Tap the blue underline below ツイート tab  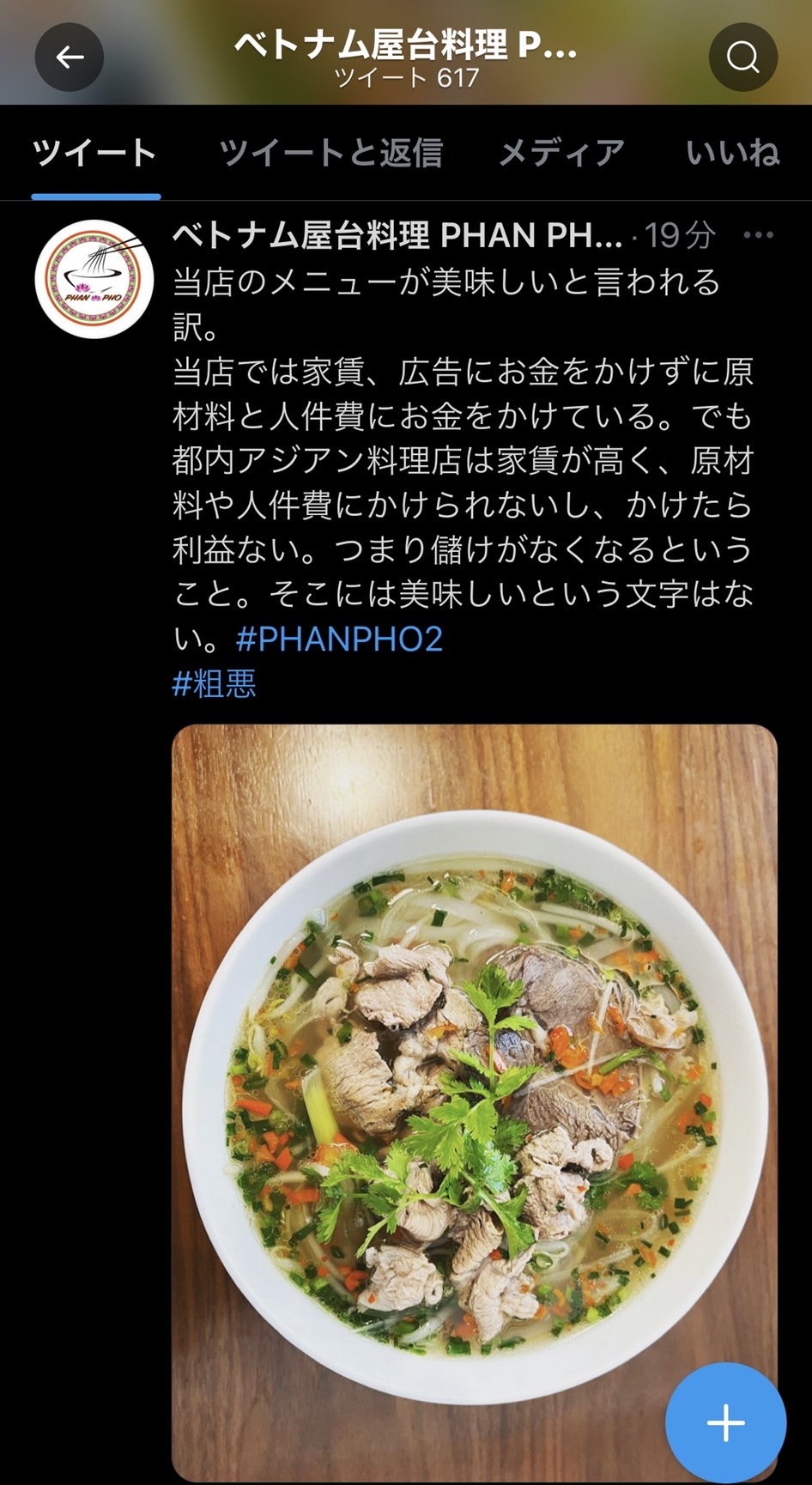96,197
